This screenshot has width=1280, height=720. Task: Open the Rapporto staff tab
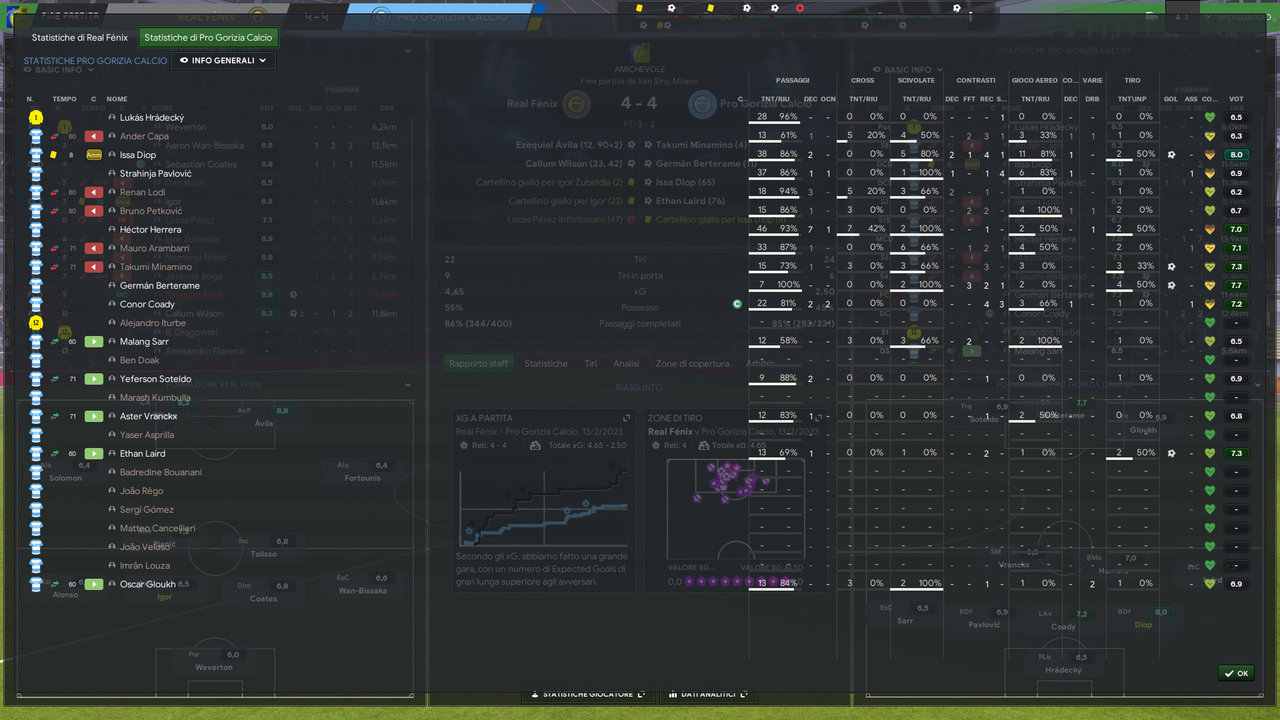[x=478, y=364]
